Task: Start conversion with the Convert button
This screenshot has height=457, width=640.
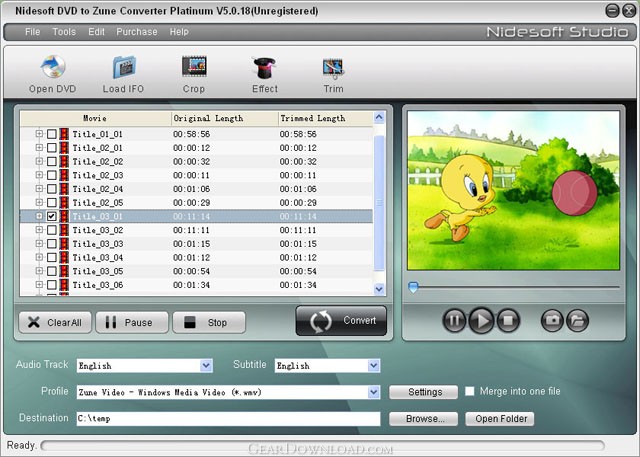Action: 341,321
